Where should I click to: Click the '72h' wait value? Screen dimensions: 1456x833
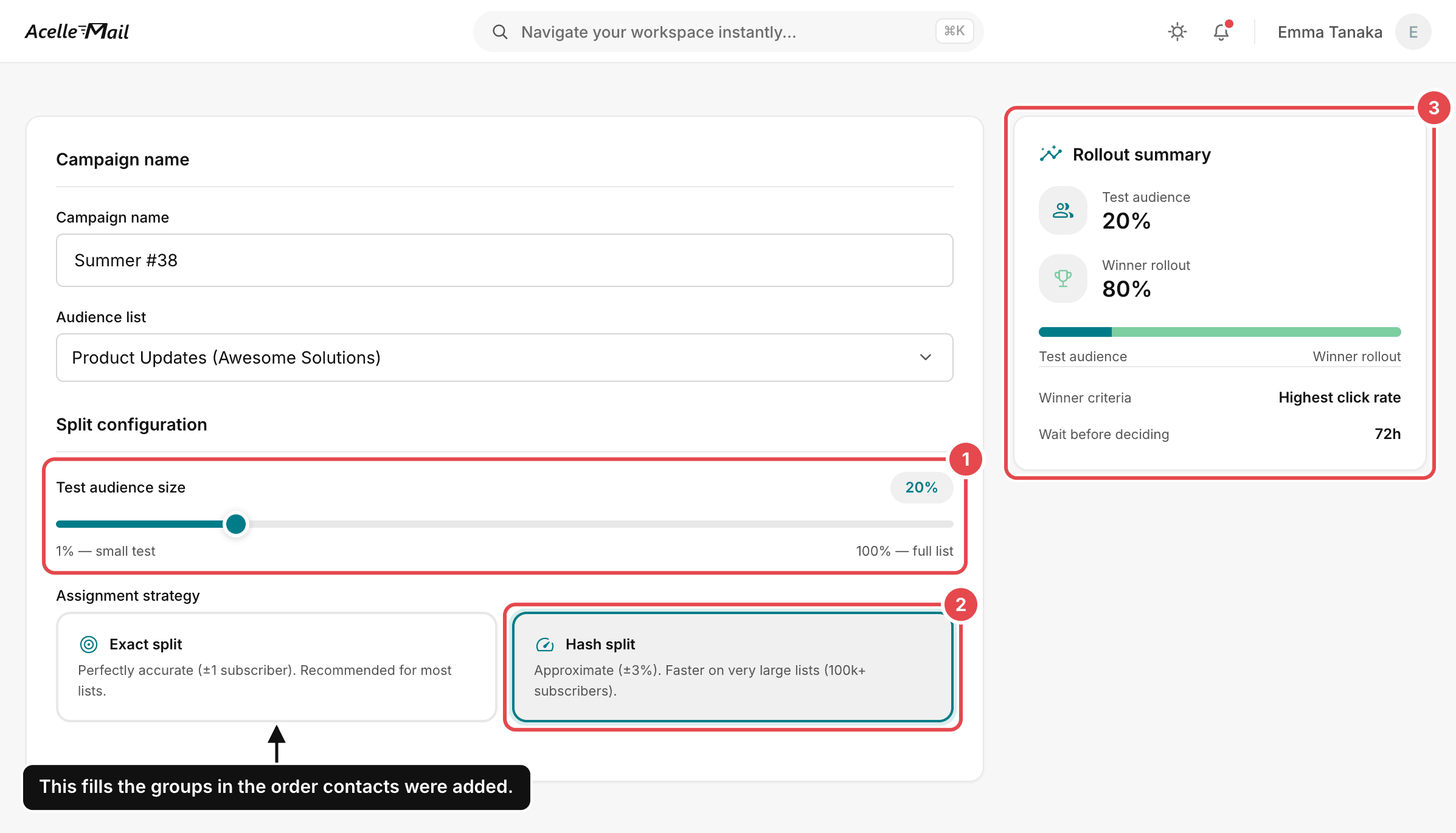pyautogui.click(x=1387, y=434)
